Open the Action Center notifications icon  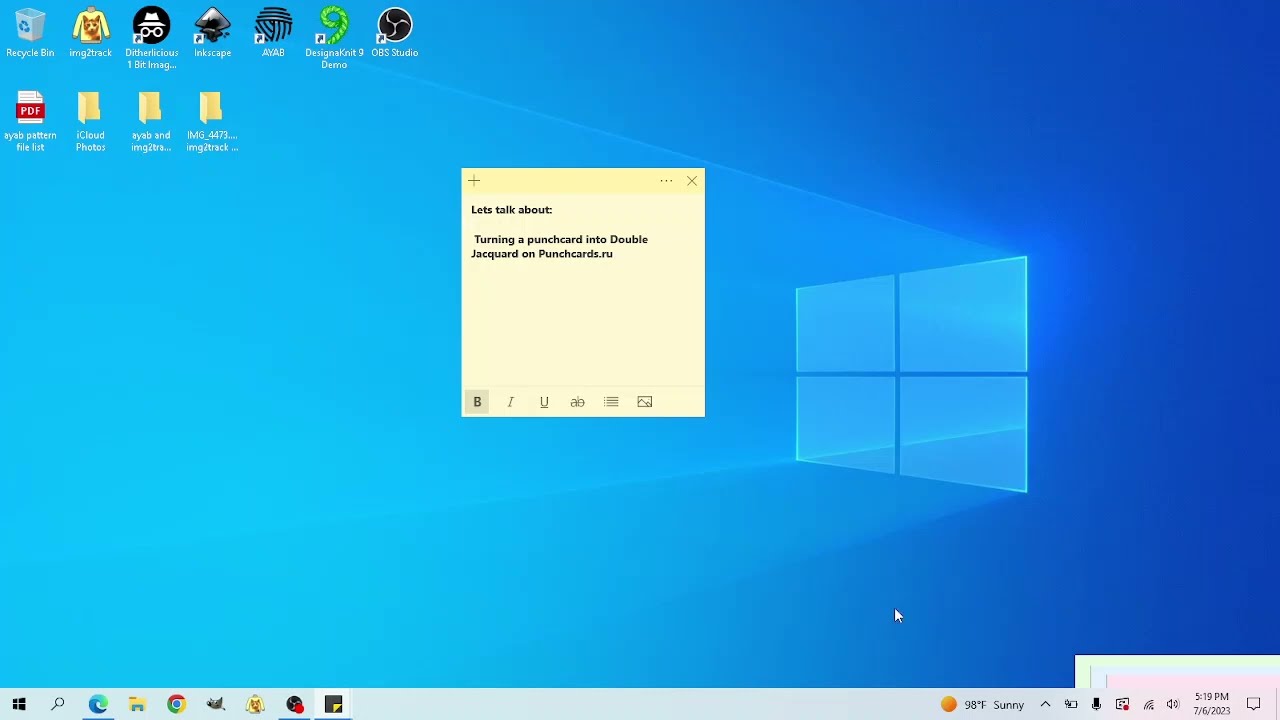pyautogui.click(x=1254, y=705)
